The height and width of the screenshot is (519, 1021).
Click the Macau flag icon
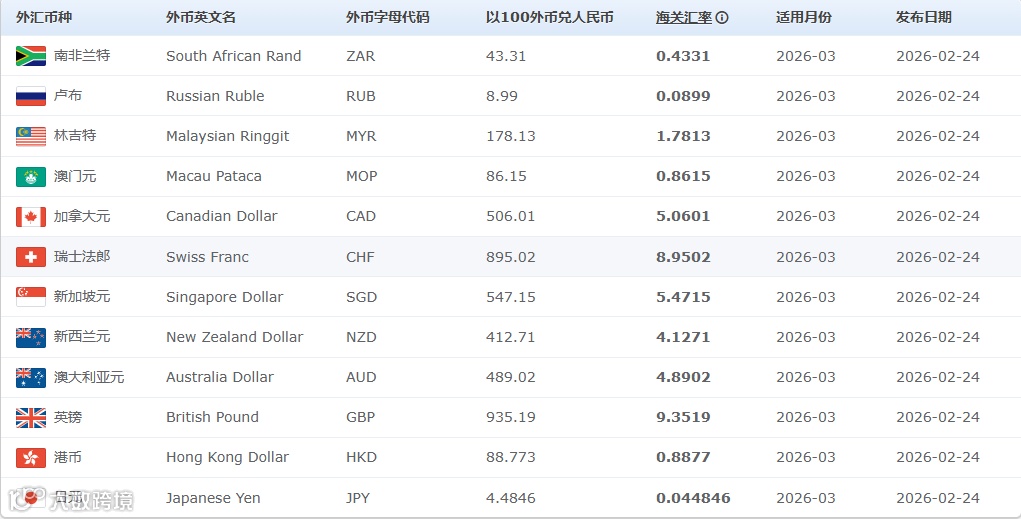[31, 177]
